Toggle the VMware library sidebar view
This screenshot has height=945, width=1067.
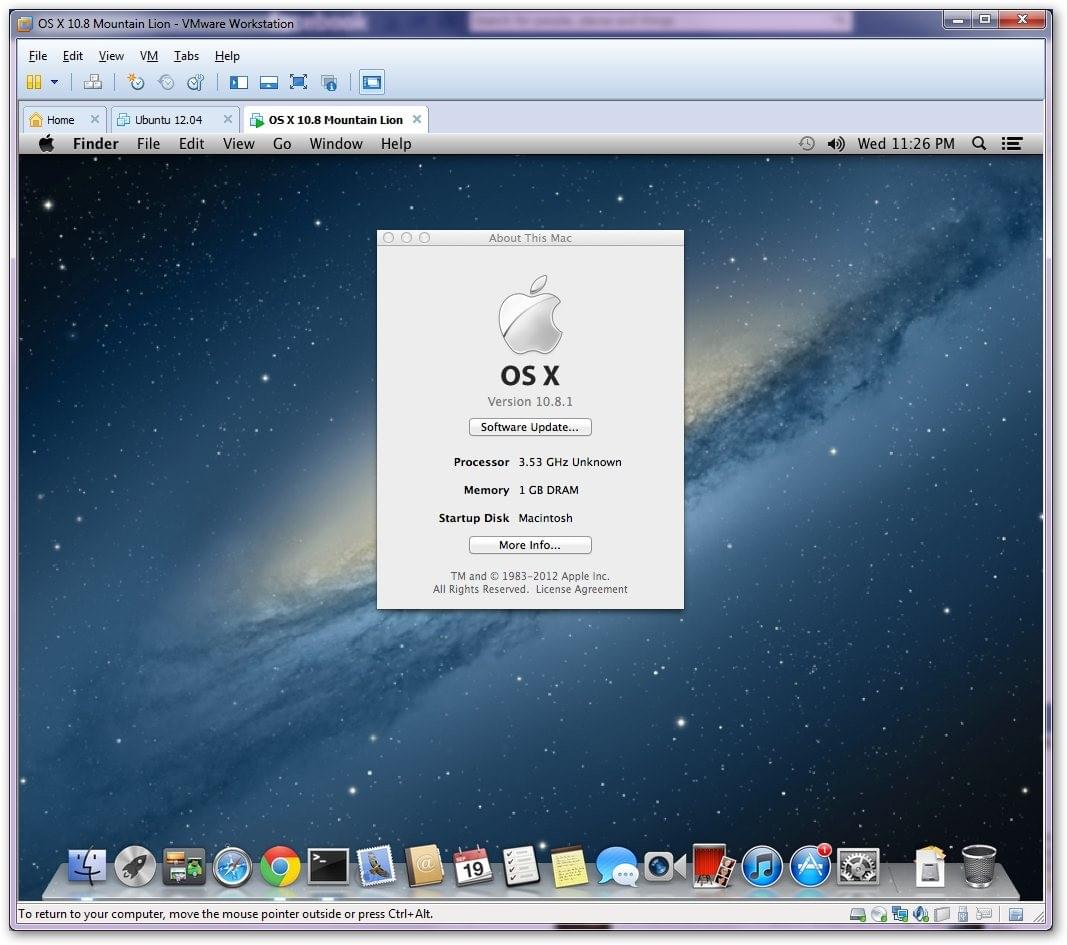click(238, 82)
